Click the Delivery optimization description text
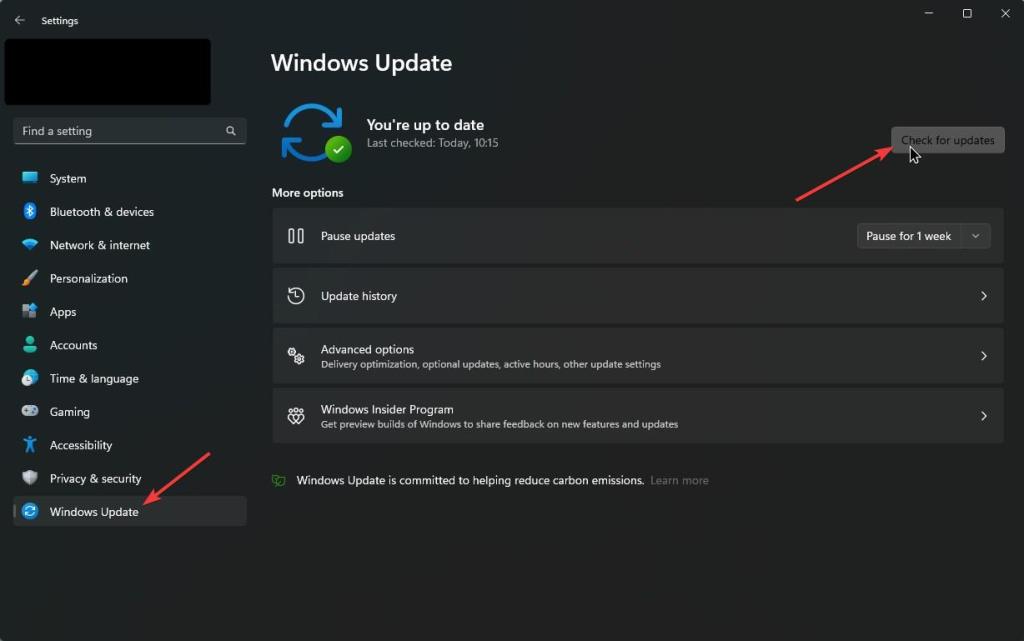This screenshot has width=1024, height=641. click(490, 364)
